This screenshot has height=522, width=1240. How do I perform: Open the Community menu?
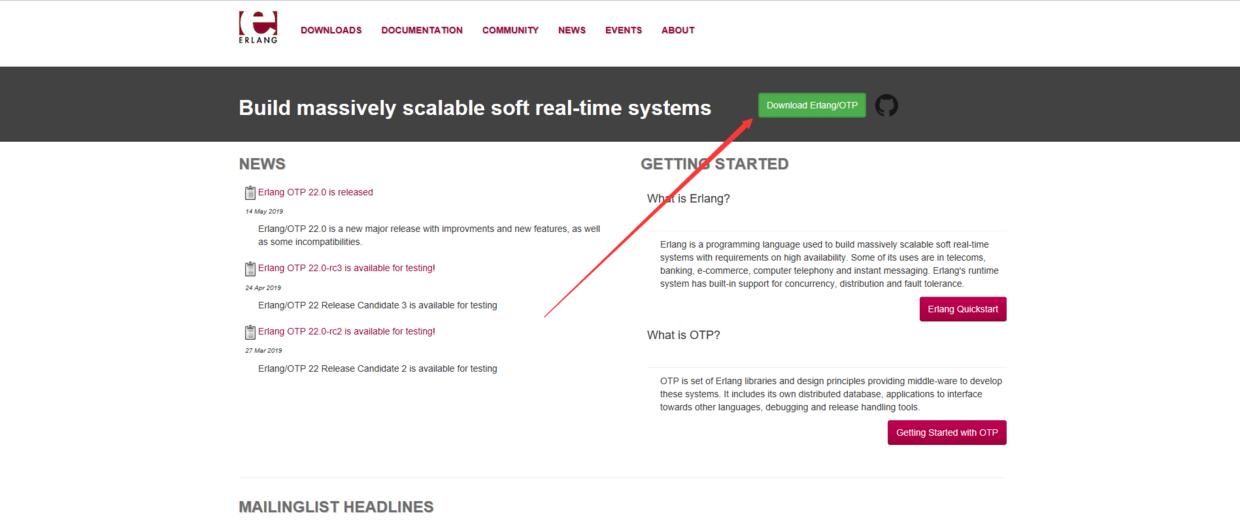point(510,30)
